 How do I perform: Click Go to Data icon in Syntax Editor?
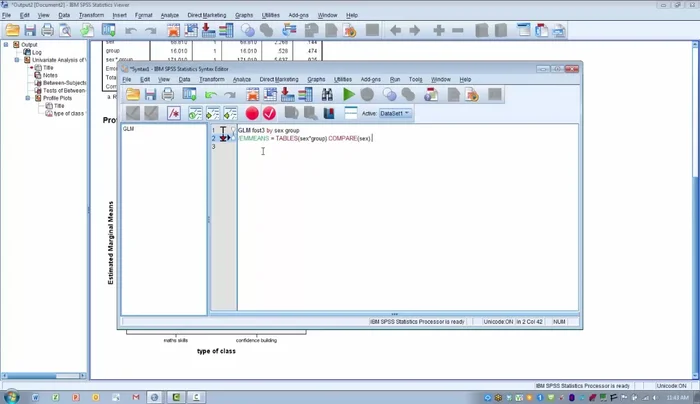coord(252,94)
